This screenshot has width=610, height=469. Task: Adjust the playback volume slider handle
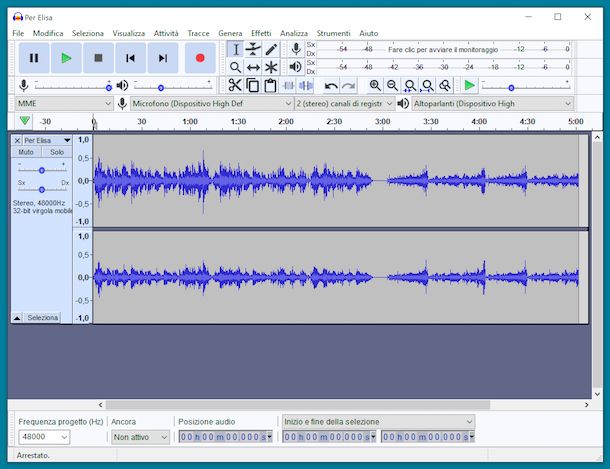[x=161, y=88]
